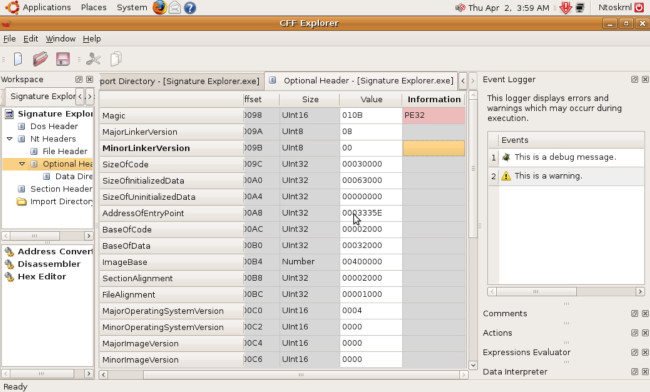Close the Comments panel
The image size is (650, 392).
645,313
